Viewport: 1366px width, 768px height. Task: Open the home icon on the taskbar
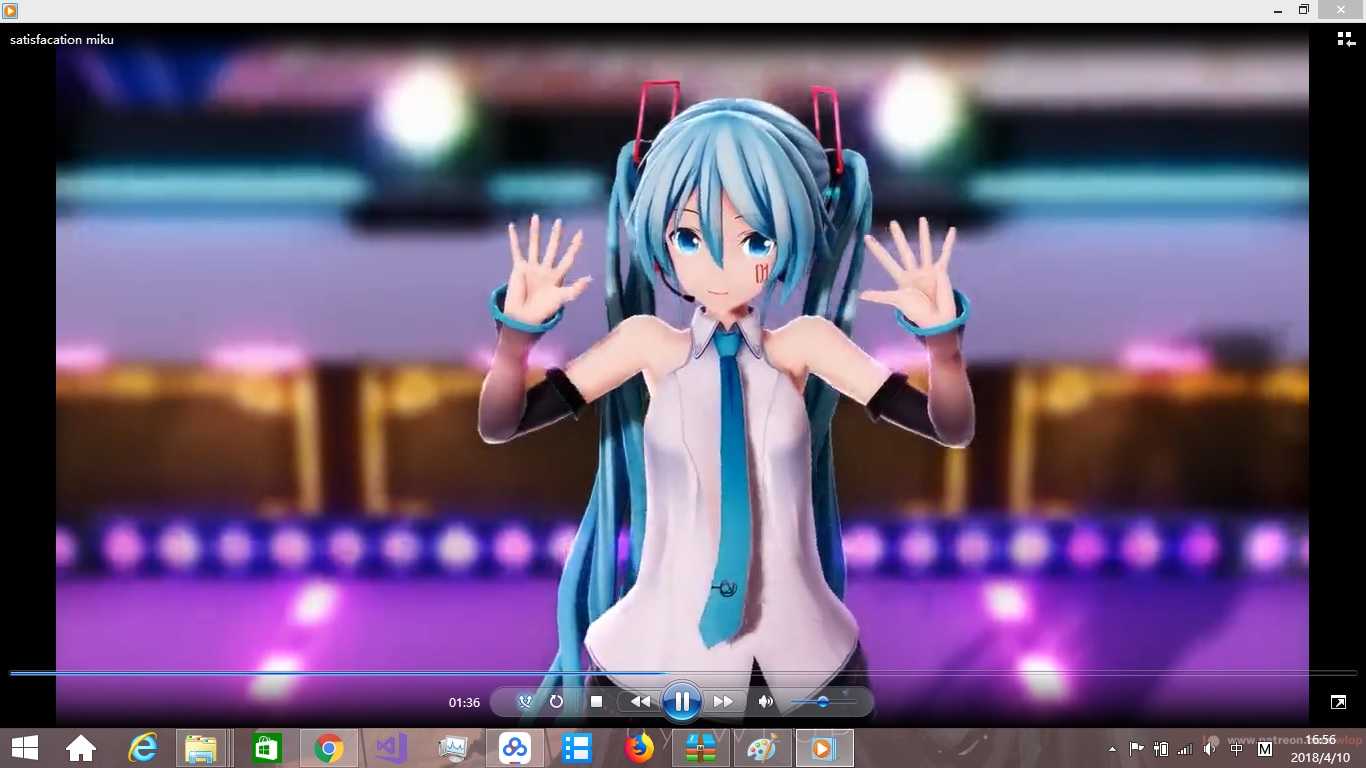[x=81, y=748]
